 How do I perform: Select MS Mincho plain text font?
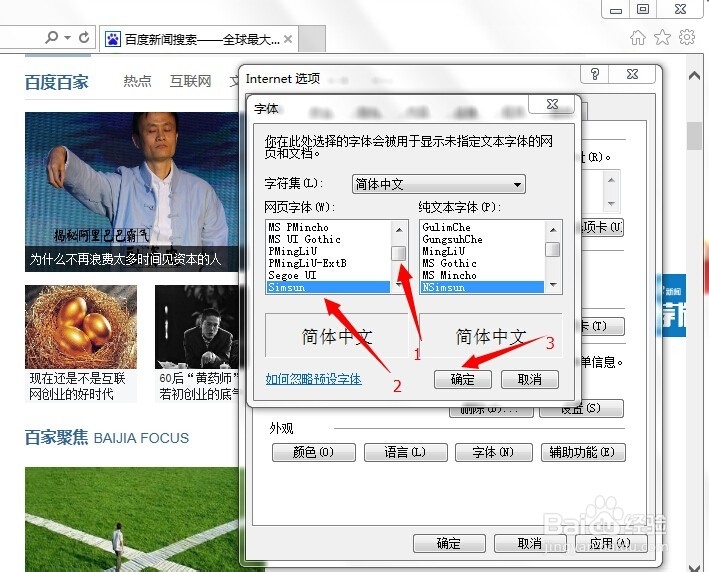(482, 275)
